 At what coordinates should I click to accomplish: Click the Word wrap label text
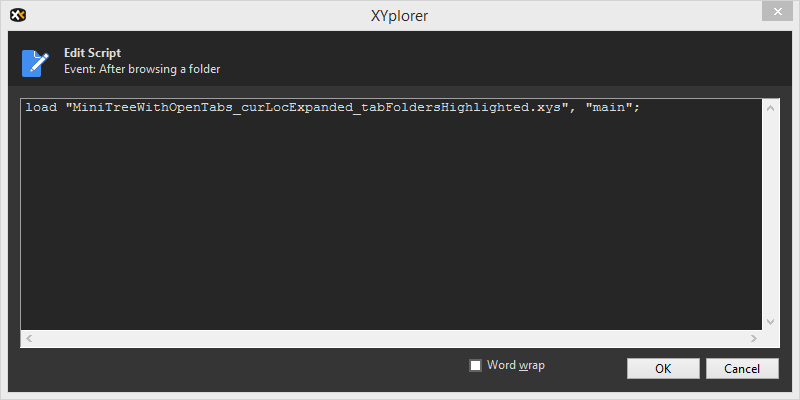pos(515,365)
